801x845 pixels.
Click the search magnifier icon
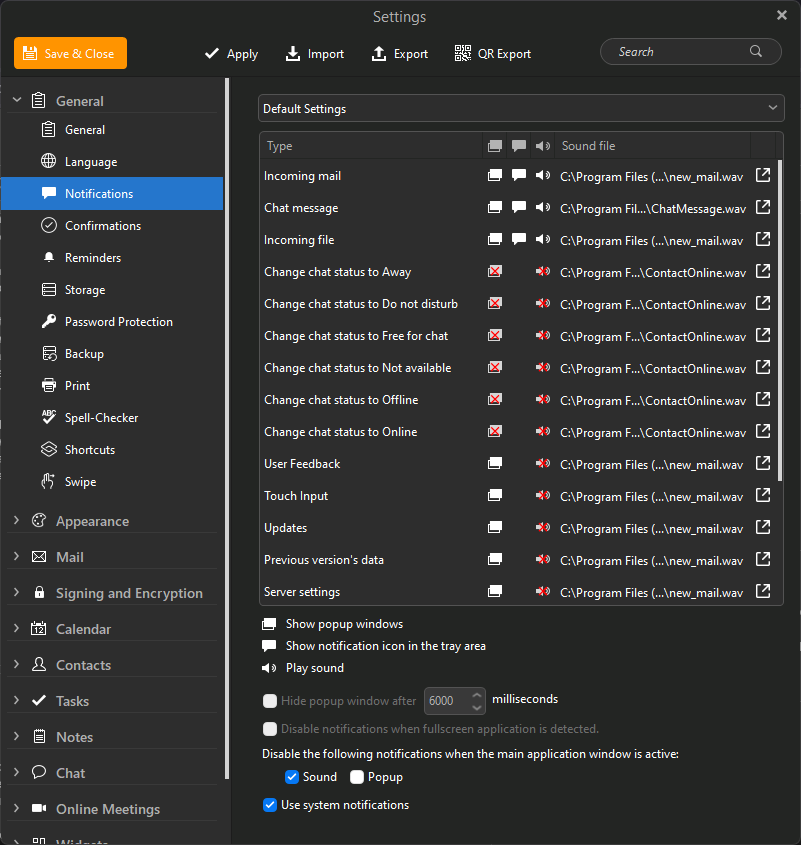tap(756, 51)
